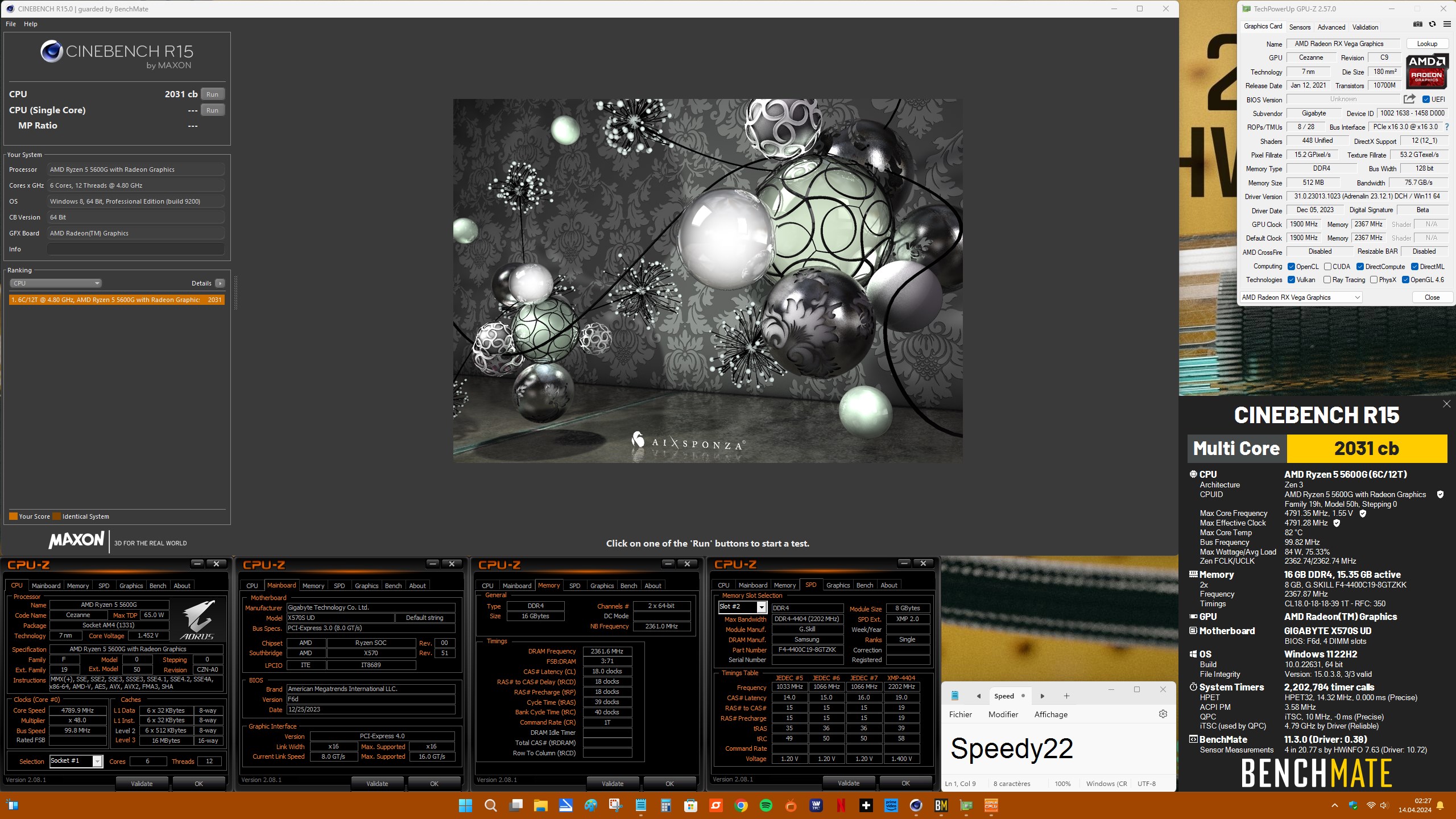The width and height of the screenshot is (1456, 819).
Task: Click the Close button in GPU-Z
Action: coord(1432,297)
